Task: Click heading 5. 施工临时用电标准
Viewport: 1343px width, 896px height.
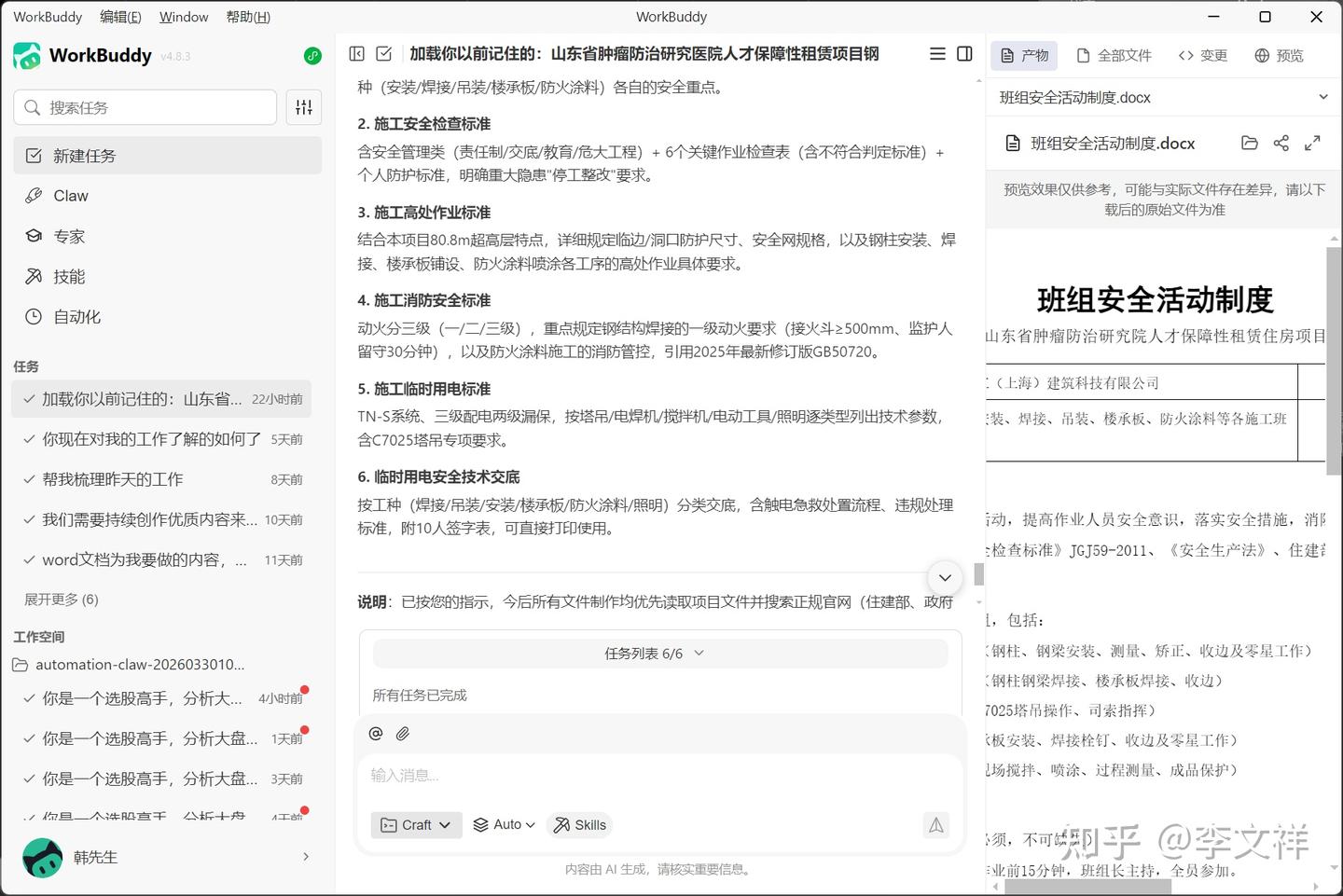Action: tap(423, 389)
